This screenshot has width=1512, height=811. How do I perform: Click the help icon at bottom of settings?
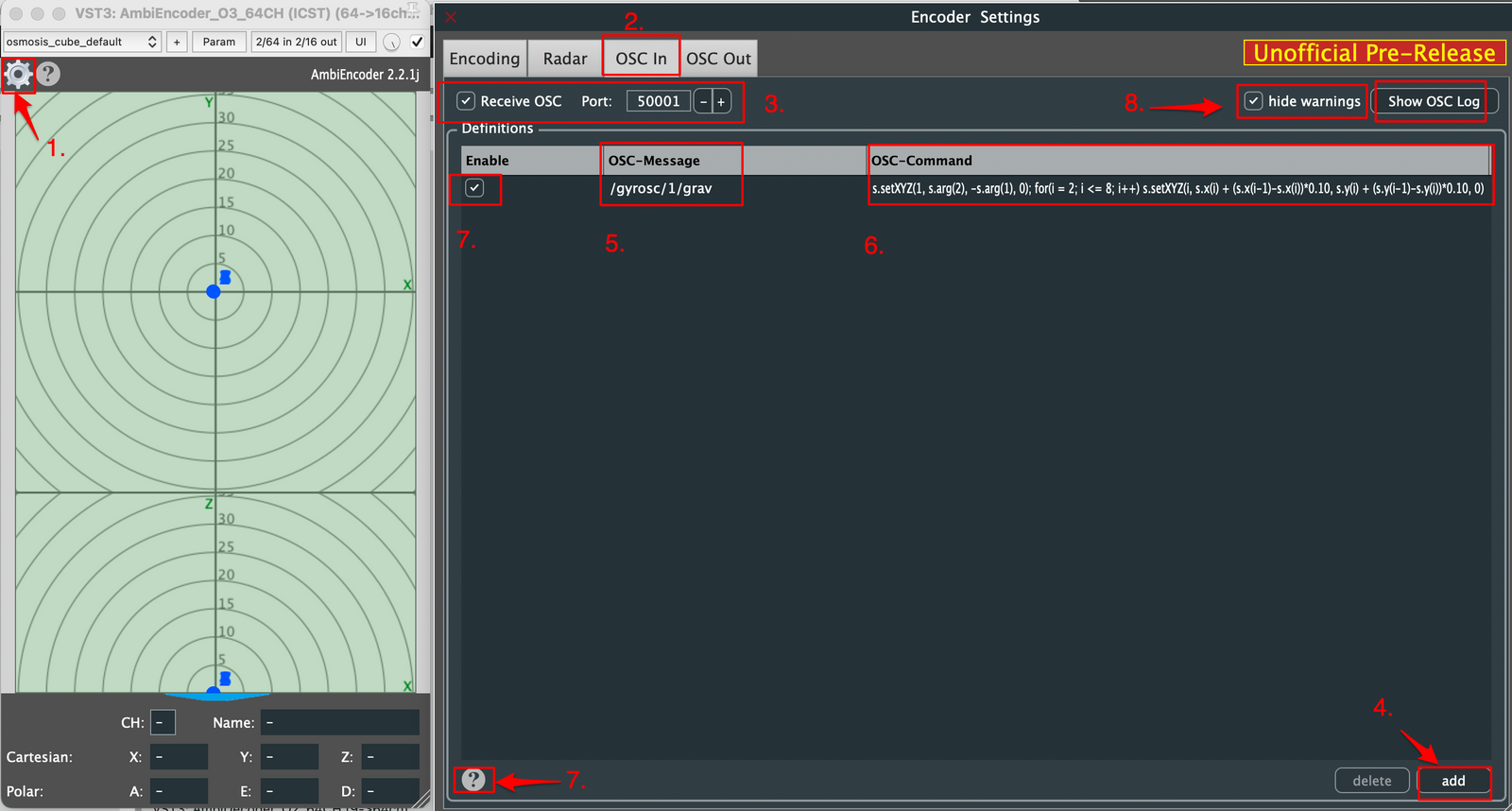(473, 780)
